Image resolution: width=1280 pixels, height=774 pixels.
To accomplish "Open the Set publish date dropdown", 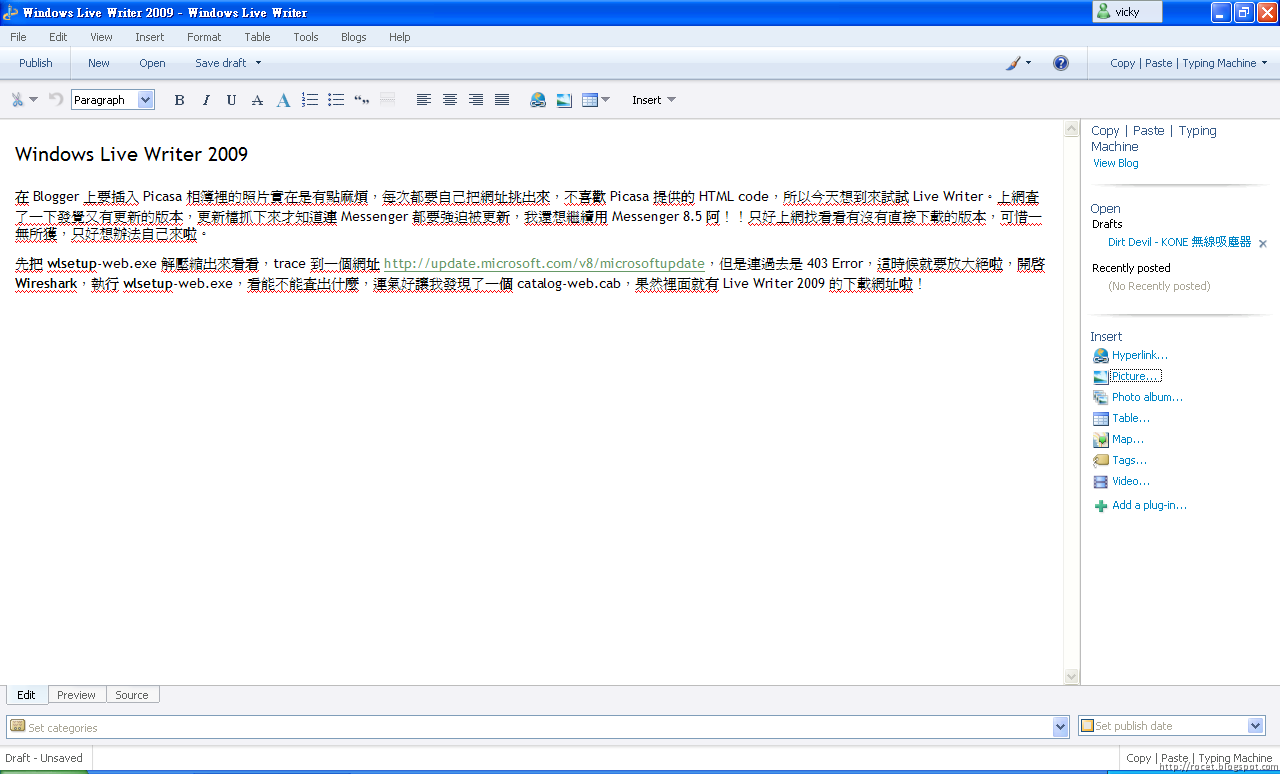I will coord(1256,726).
